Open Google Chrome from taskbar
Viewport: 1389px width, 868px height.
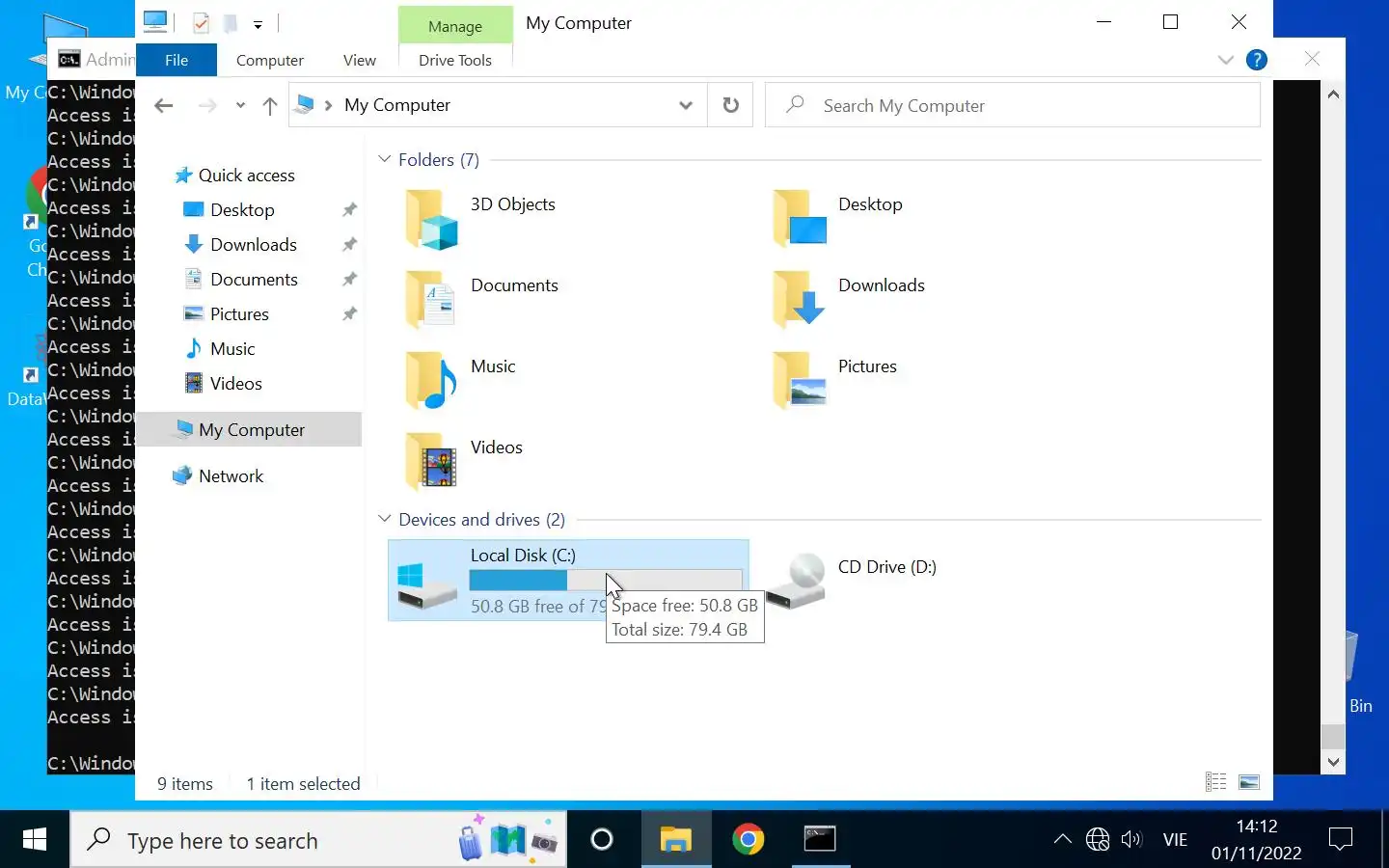coord(749,840)
